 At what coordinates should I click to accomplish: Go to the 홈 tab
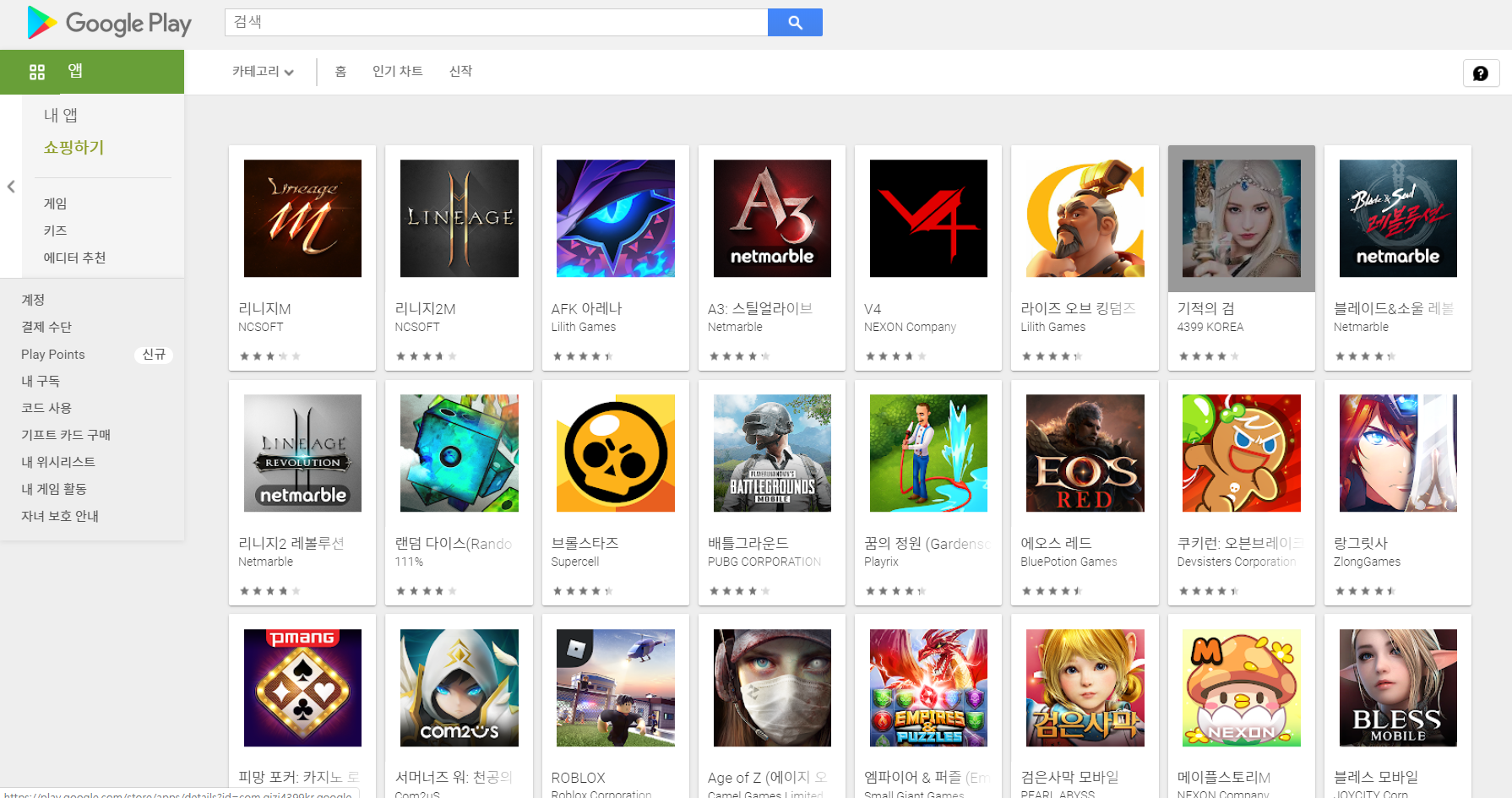coord(340,72)
